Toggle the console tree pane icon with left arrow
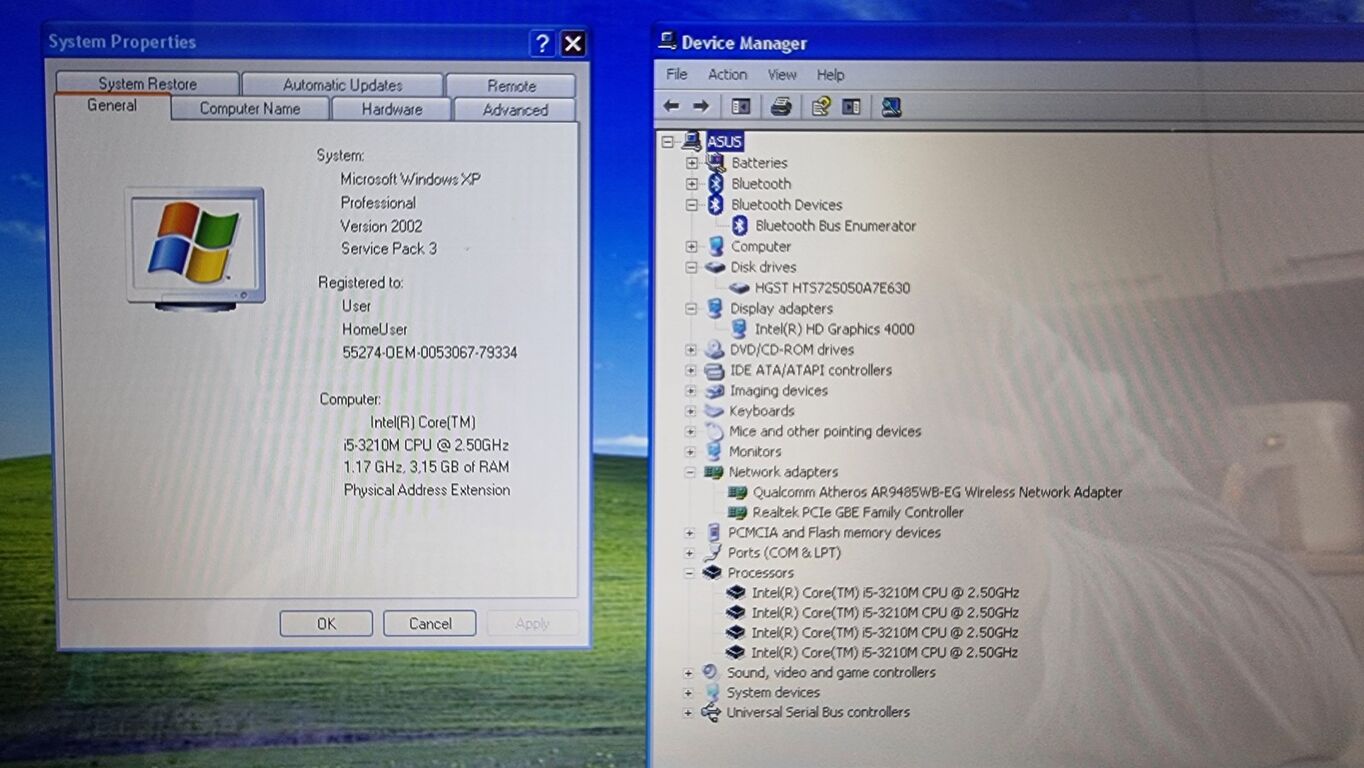The height and width of the screenshot is (768, 1364). click(741, 106)
